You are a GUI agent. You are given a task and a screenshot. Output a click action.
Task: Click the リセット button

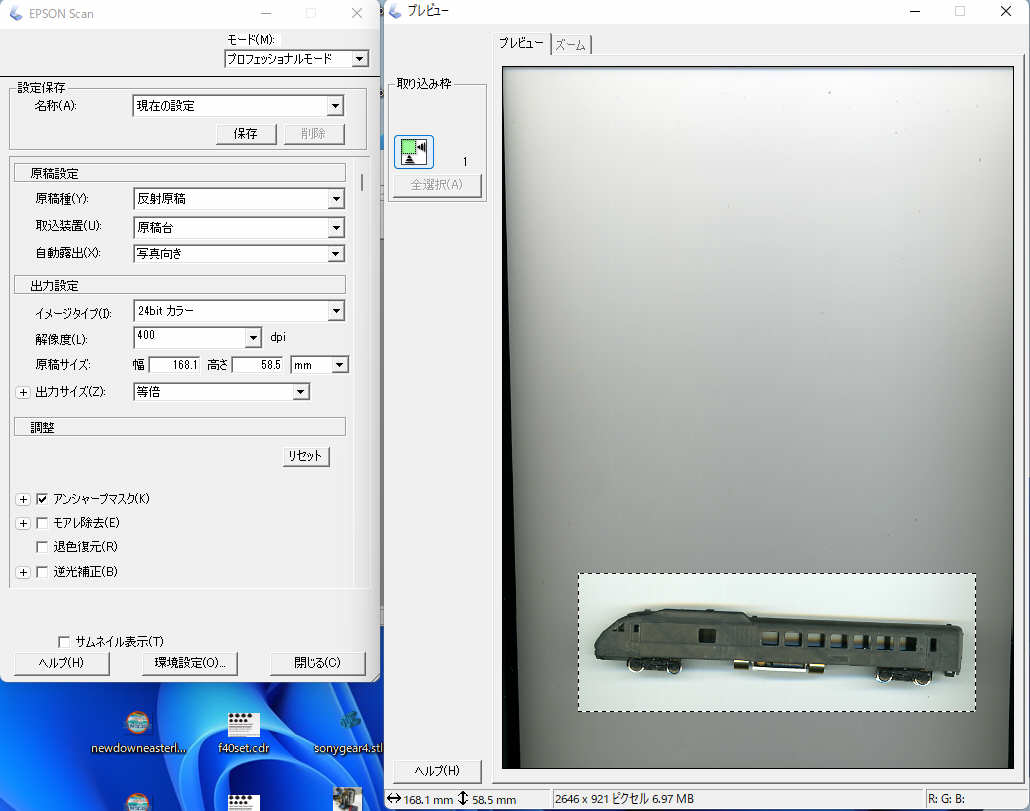pos(306,456)
